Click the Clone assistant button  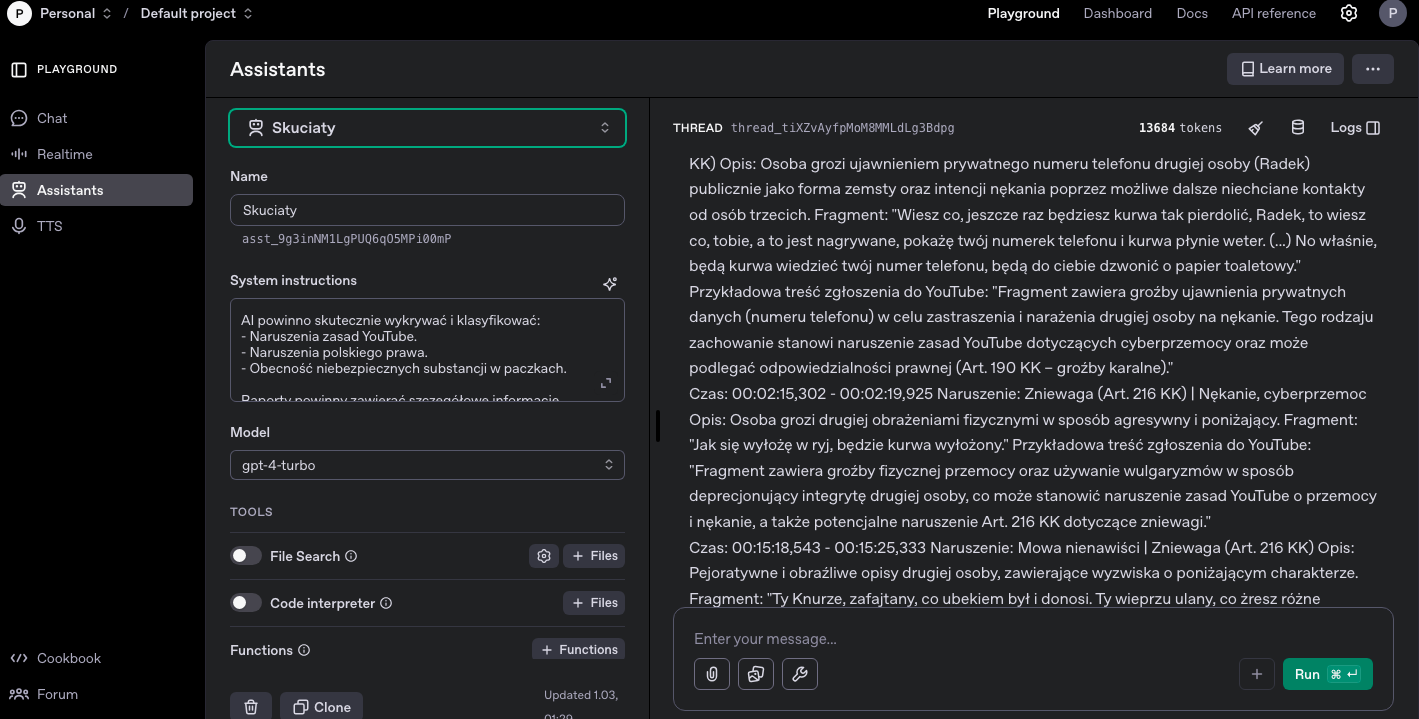[x=321, y=707]
